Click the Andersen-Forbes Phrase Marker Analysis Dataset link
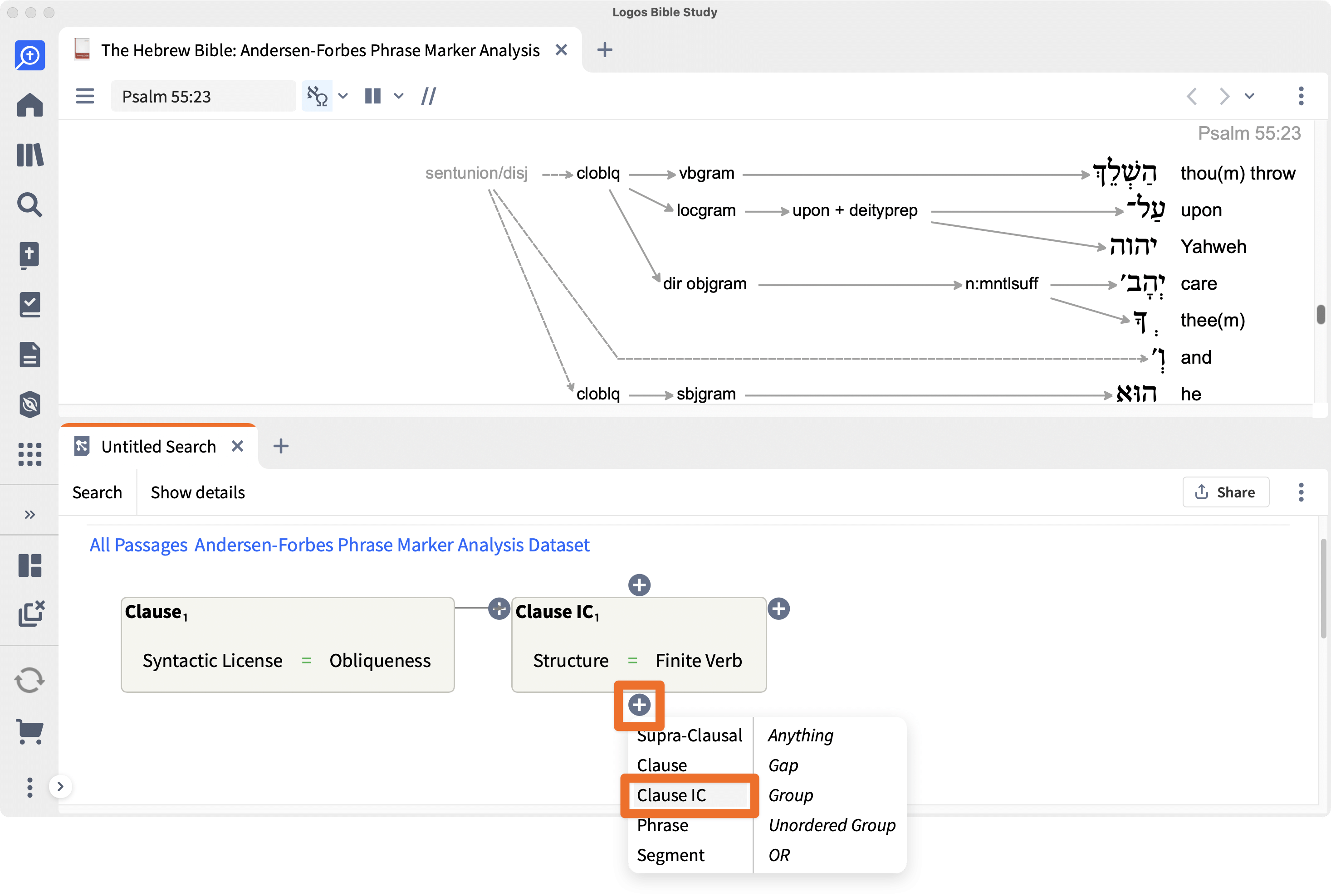 coord(392,545)
